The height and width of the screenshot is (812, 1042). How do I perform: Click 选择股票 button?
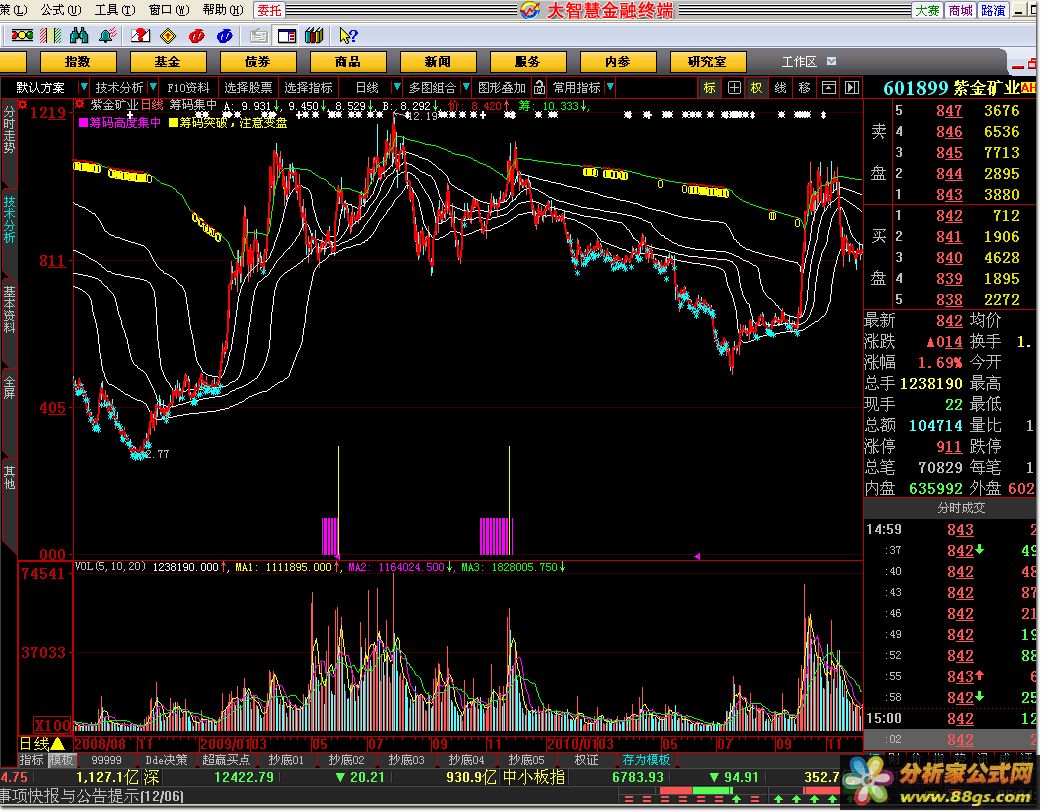coord(248,87)
